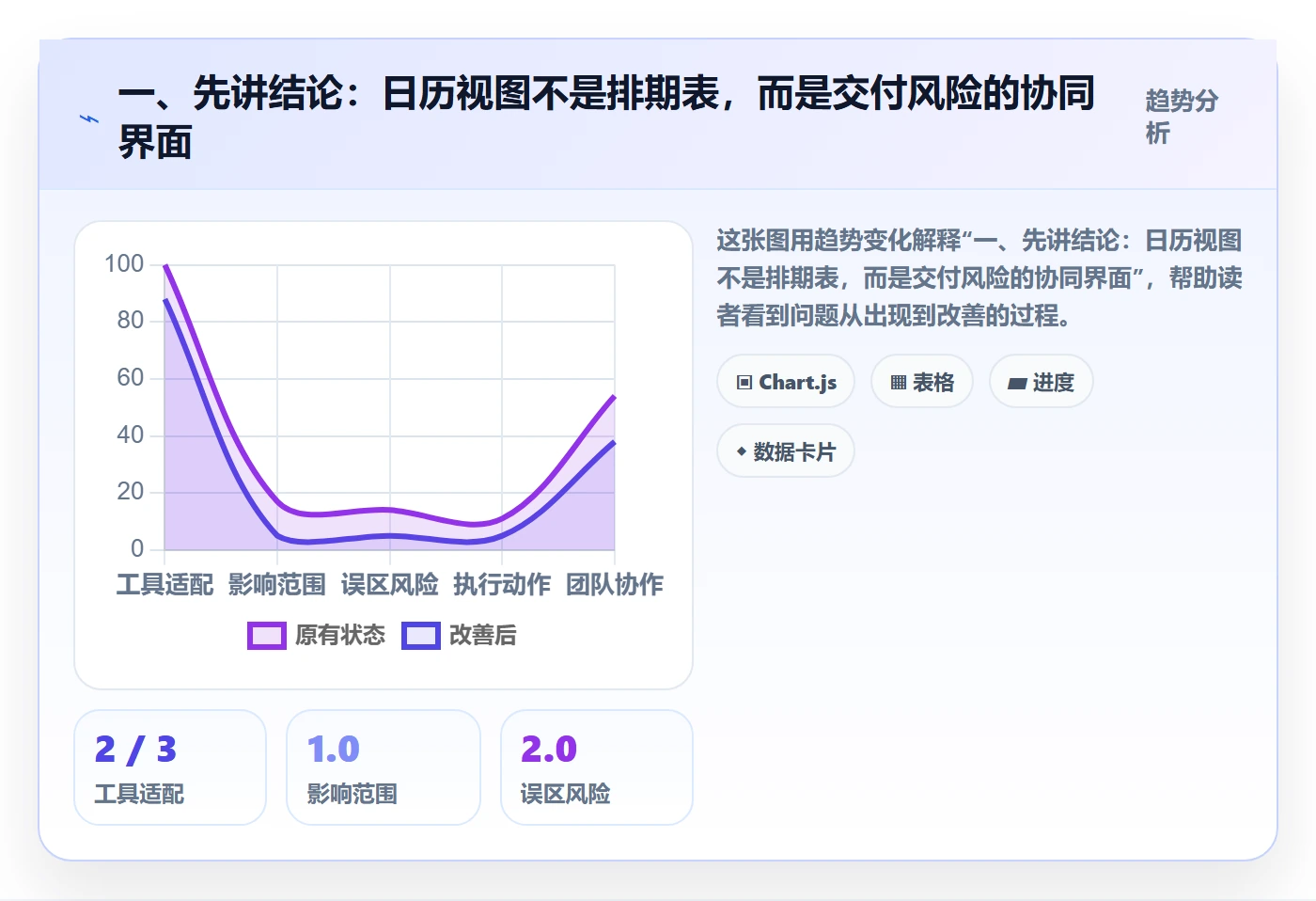Open the 2.0 误区风险 stat card
This screenshot has height=901, width=1316.
[x=597, y=767]
